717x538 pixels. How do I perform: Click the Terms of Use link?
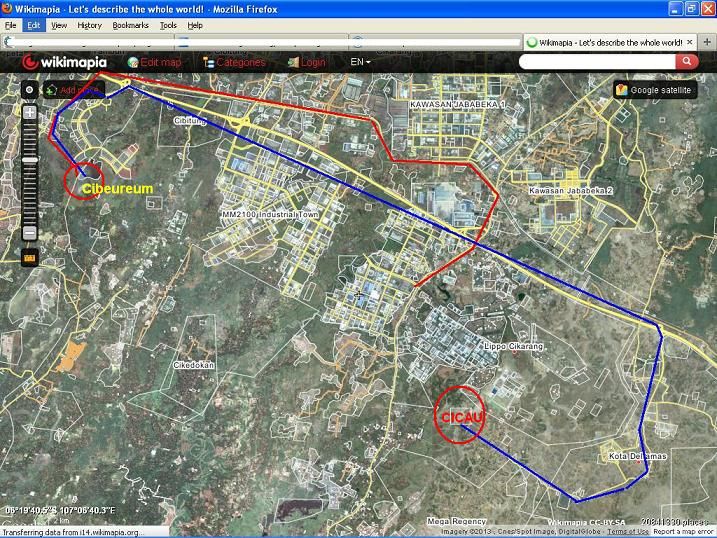(627, 532)
